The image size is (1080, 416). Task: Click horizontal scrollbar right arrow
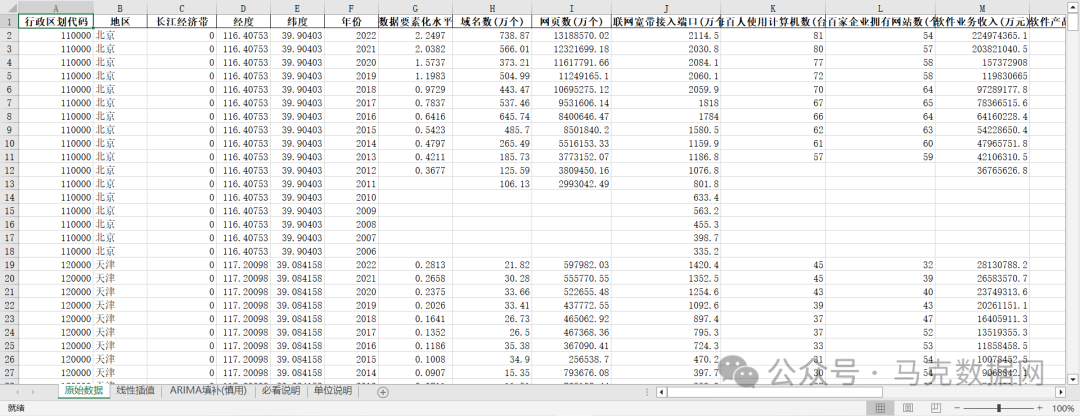coord(1060,392)
